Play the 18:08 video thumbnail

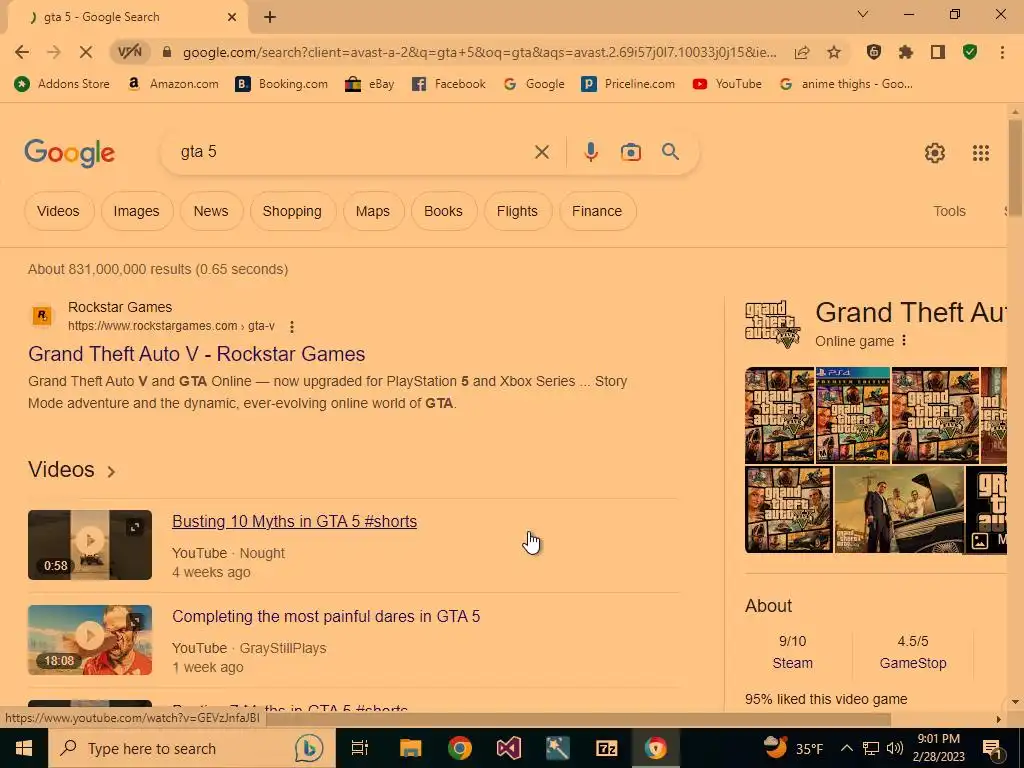[x=90, y=640]
